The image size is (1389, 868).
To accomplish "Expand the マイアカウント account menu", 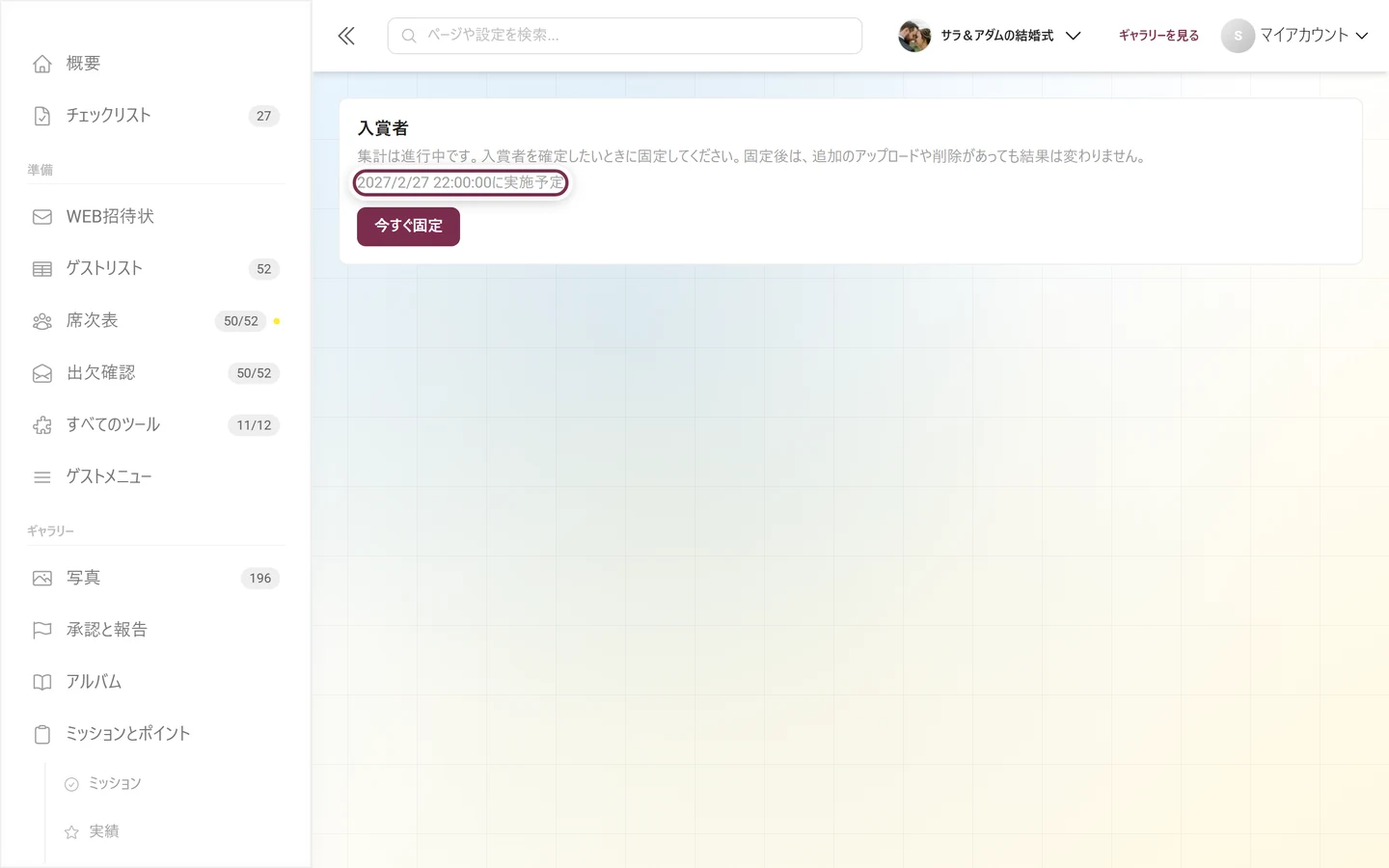I will click(x=1294, y=36).
